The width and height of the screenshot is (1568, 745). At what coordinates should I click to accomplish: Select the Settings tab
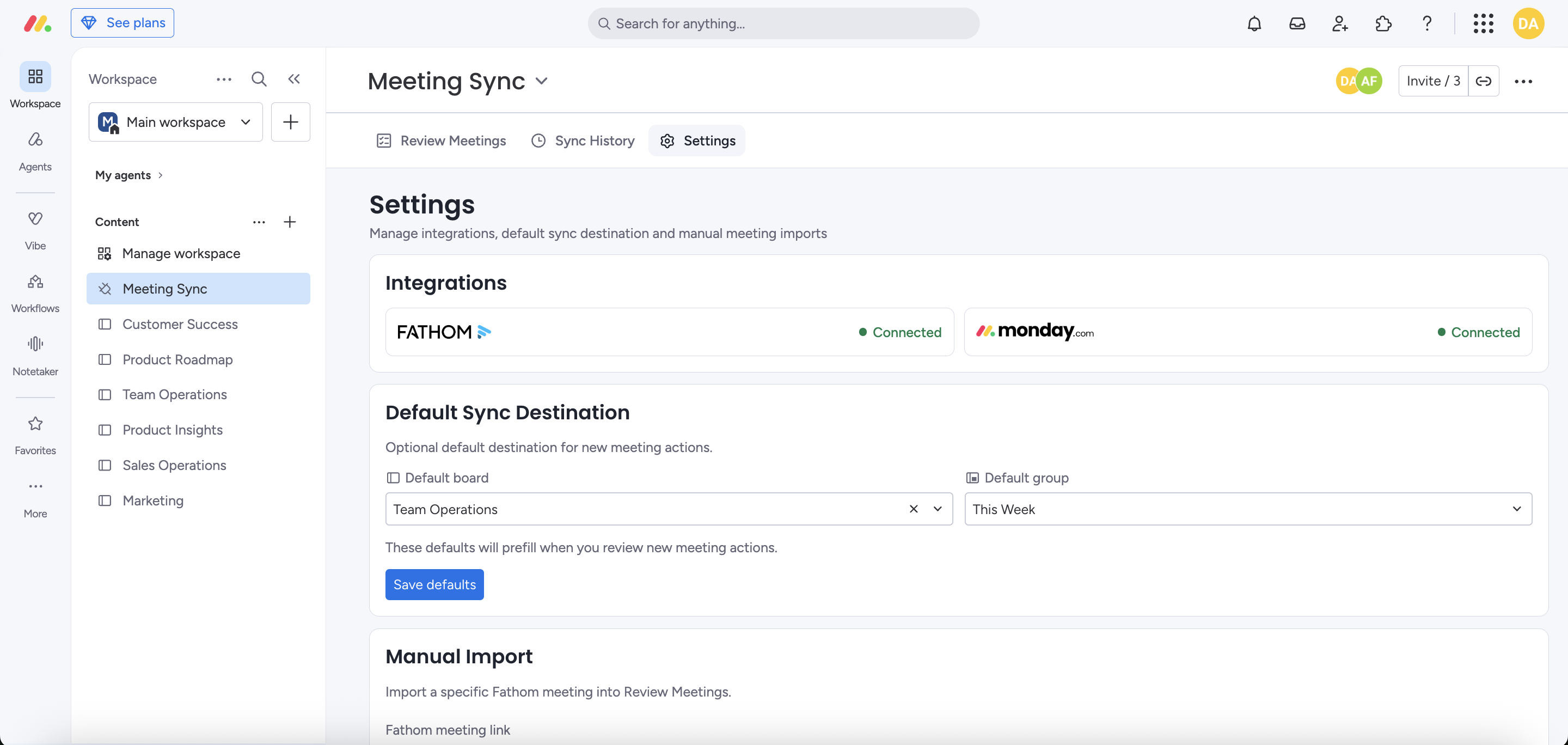click(697, 141)
